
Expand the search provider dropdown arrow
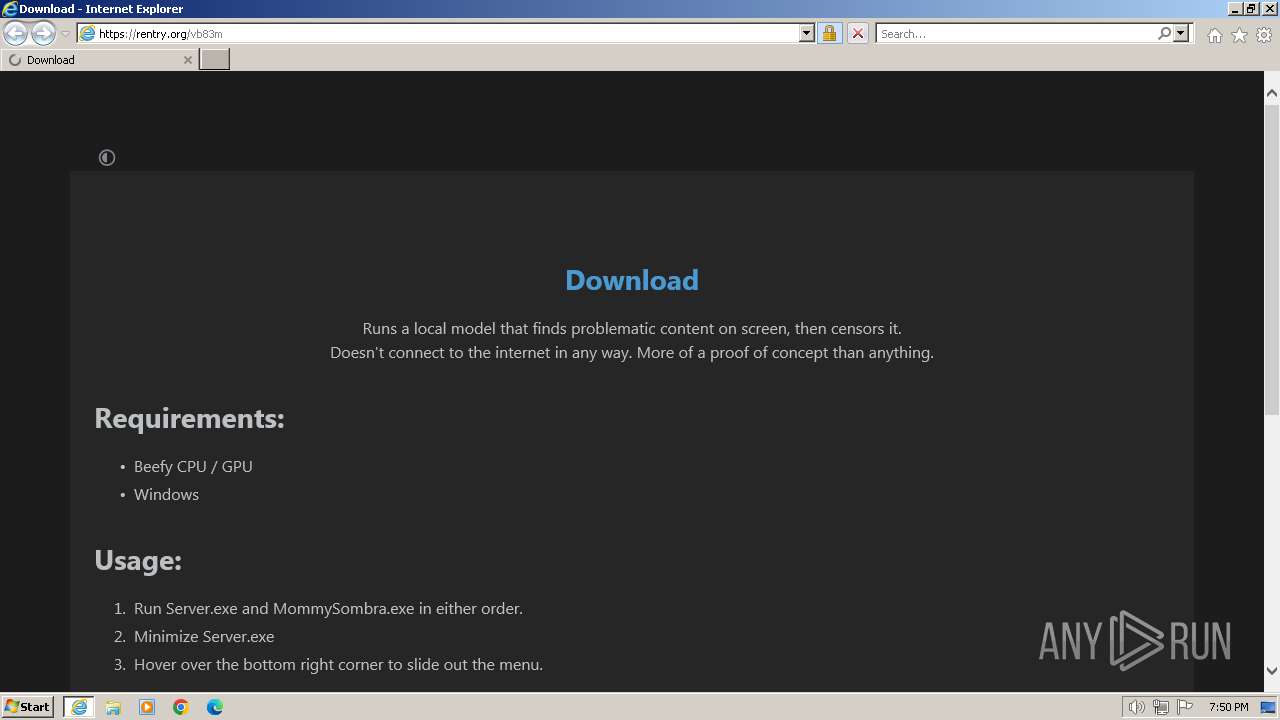[x=1181, y=33]
